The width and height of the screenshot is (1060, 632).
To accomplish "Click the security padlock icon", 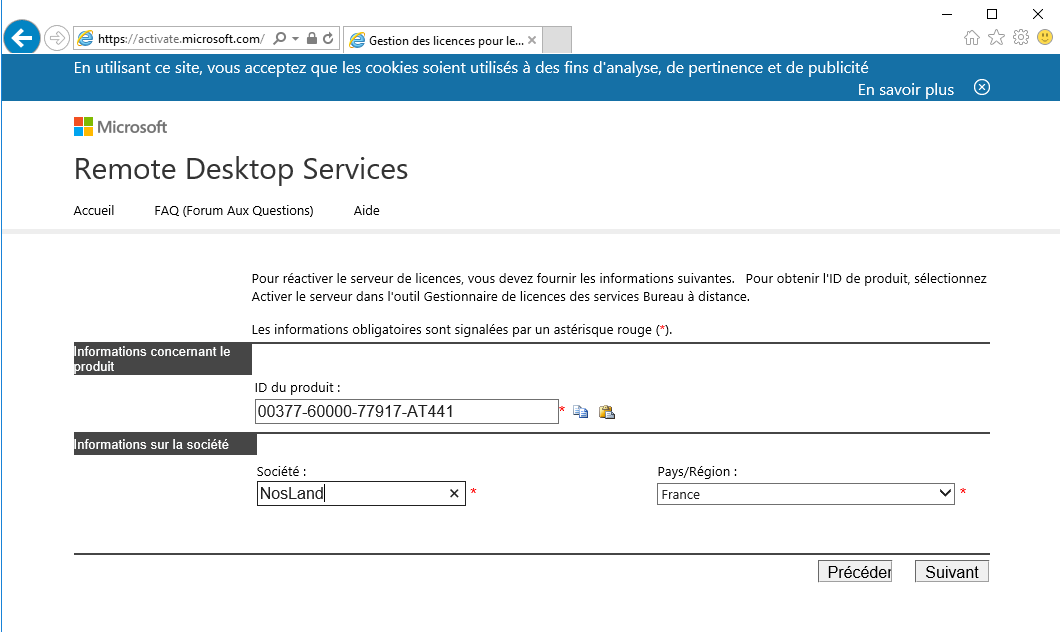I will click(x=312, y=39).
